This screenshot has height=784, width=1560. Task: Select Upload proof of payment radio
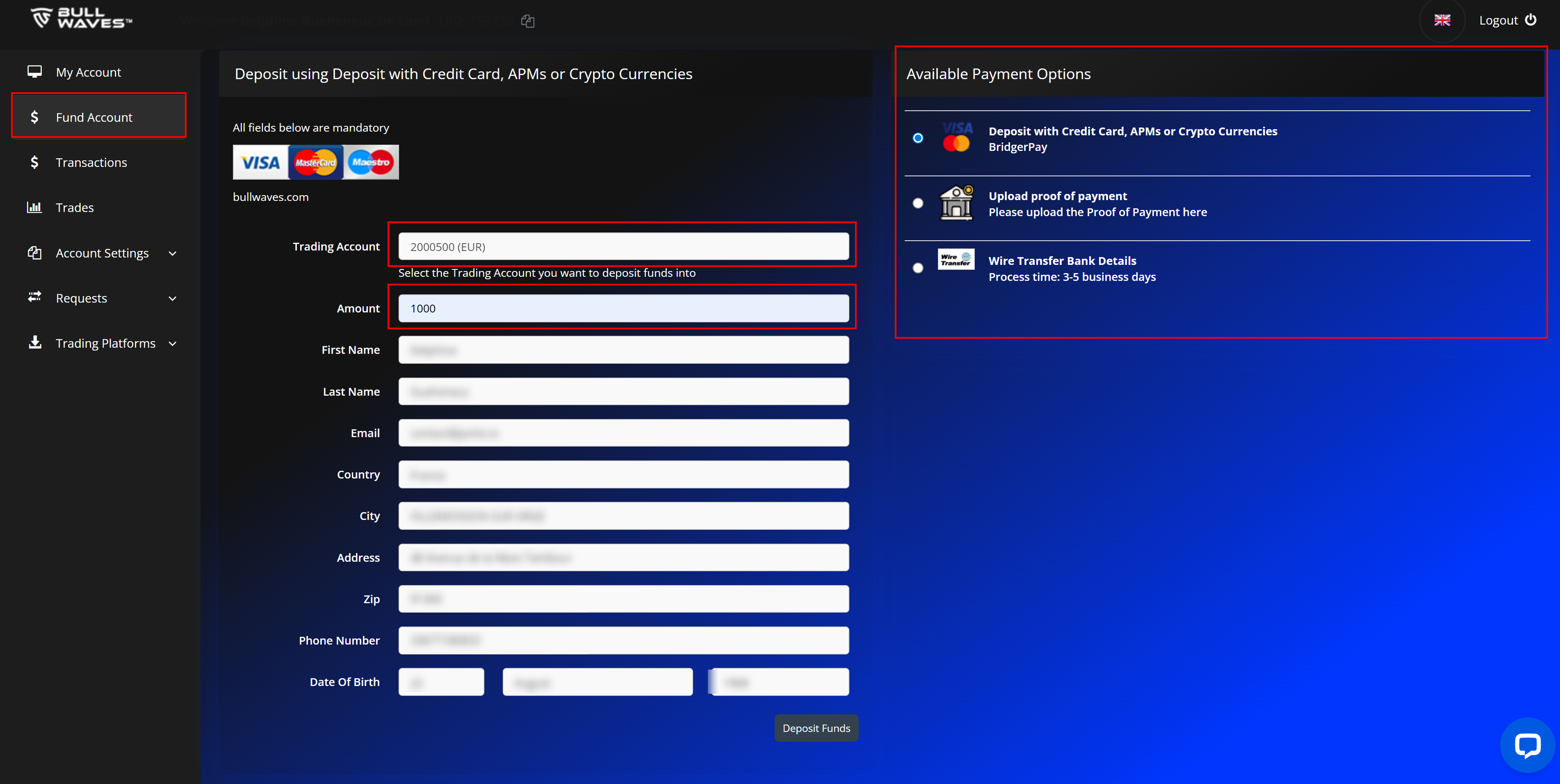tap(918, 203)
